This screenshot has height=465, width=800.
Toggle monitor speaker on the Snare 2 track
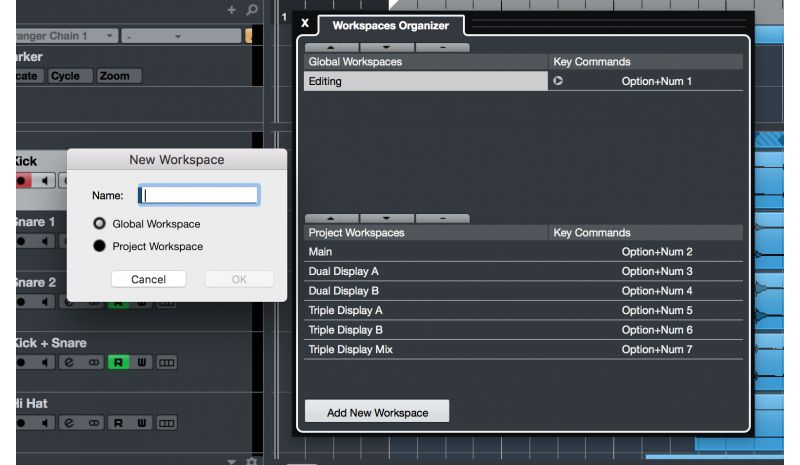coord(45,302)
